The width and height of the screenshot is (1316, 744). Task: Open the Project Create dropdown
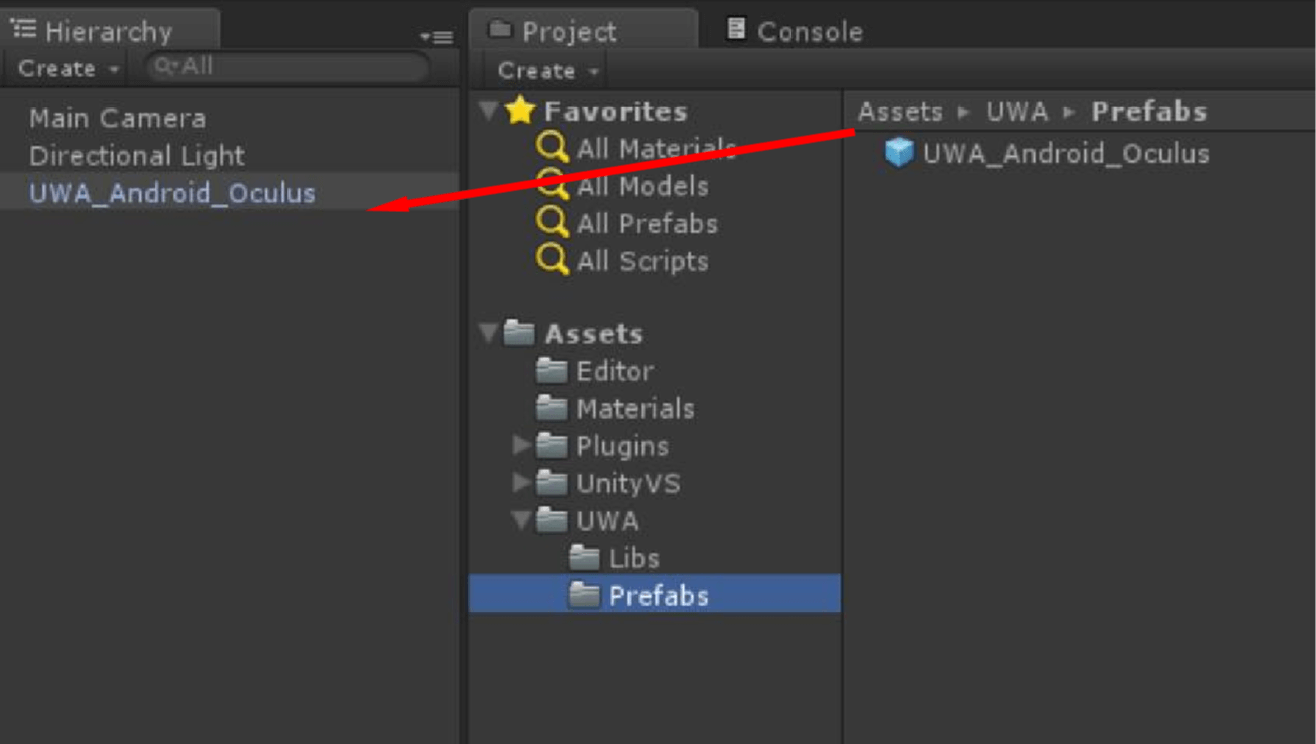[x=548, y=71]
